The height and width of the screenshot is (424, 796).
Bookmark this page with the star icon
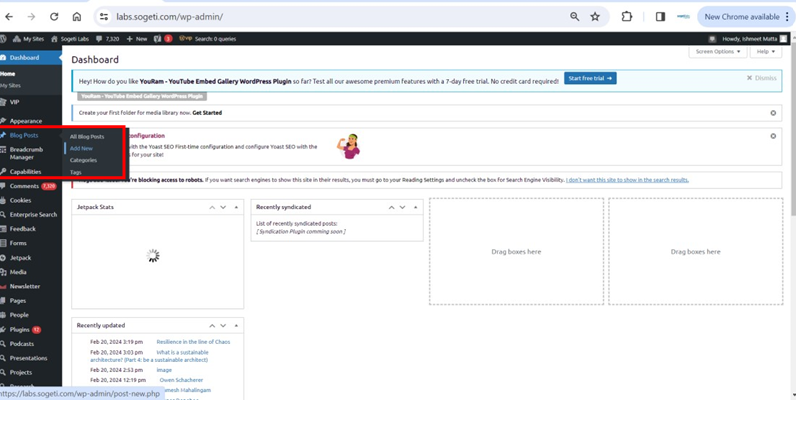tap(595, 17)
